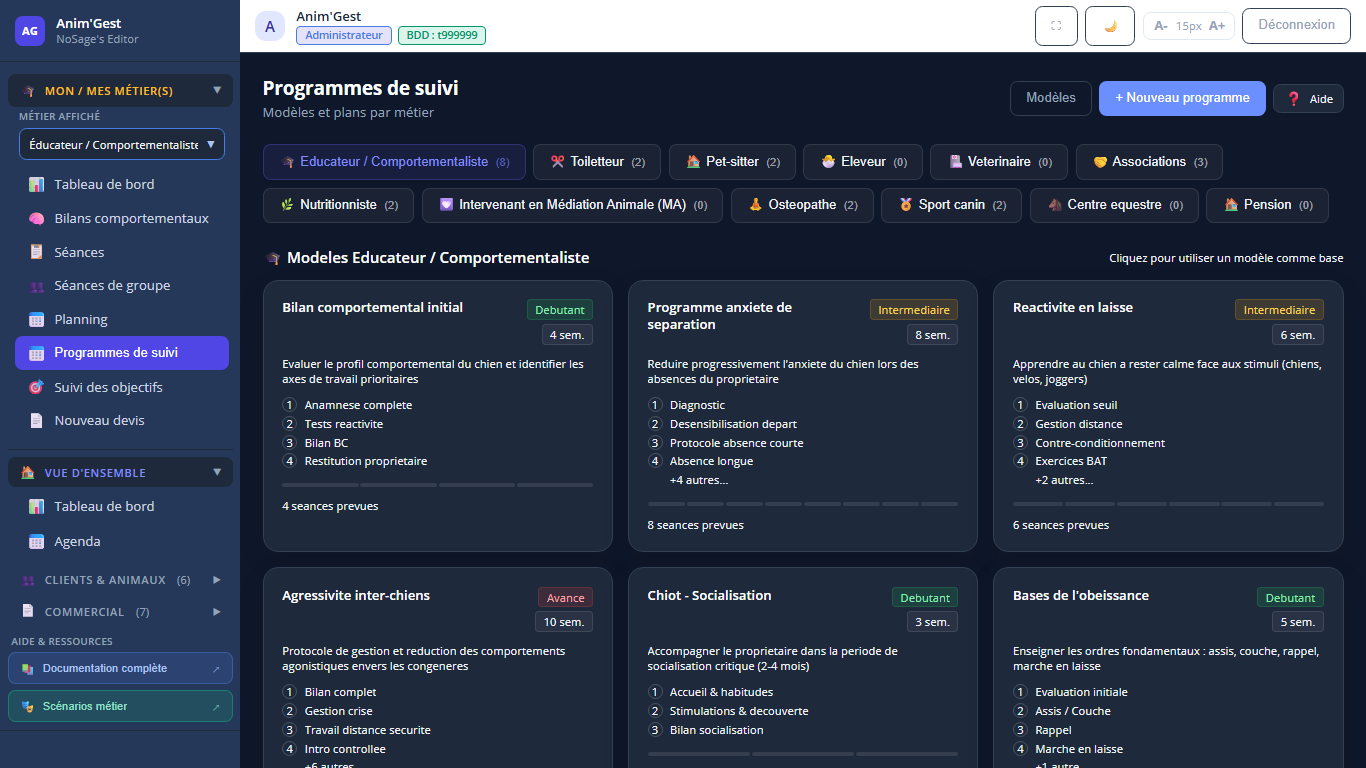Expand the Commercial section

[x=120, y=612]
